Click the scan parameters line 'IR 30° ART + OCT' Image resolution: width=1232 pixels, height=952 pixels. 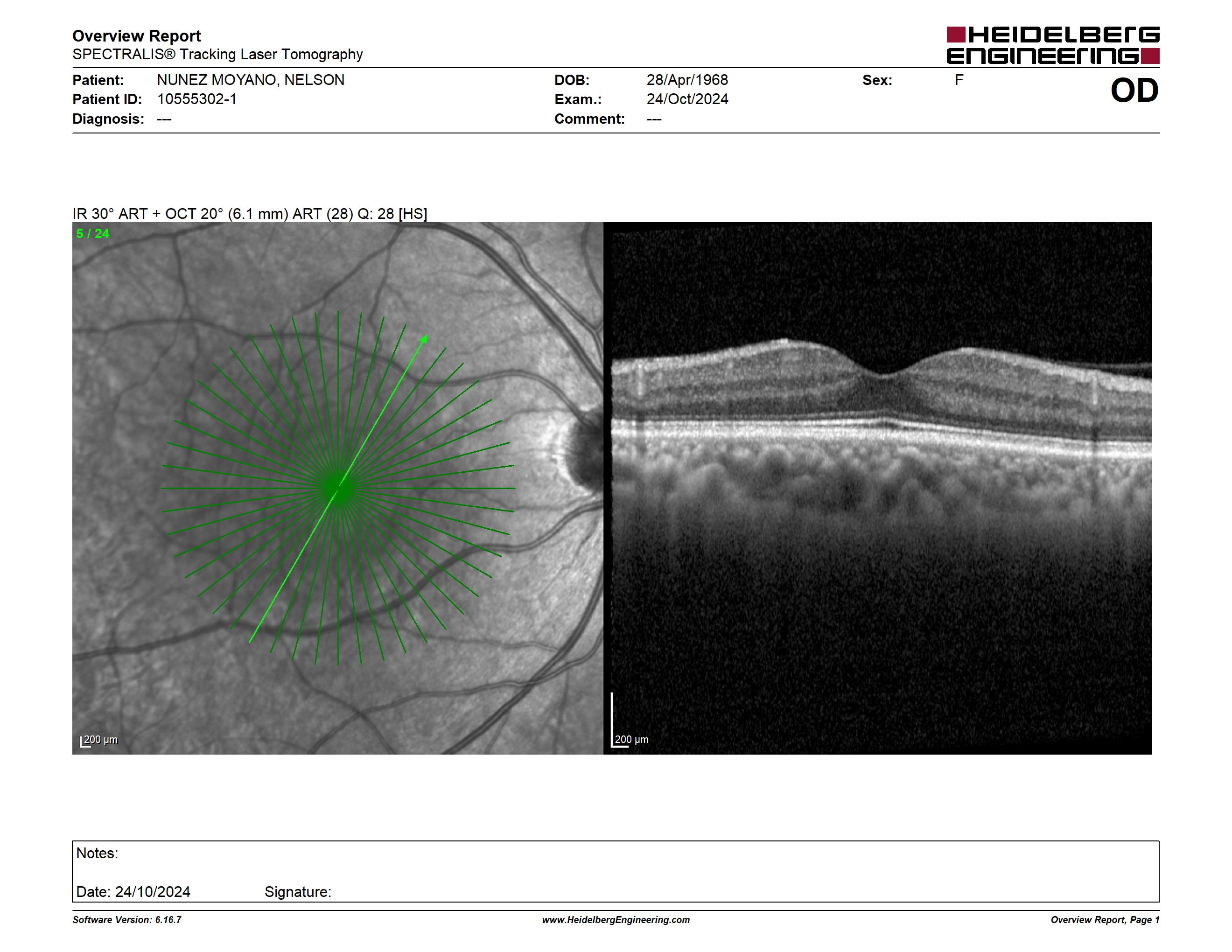(x=250, y=214)
